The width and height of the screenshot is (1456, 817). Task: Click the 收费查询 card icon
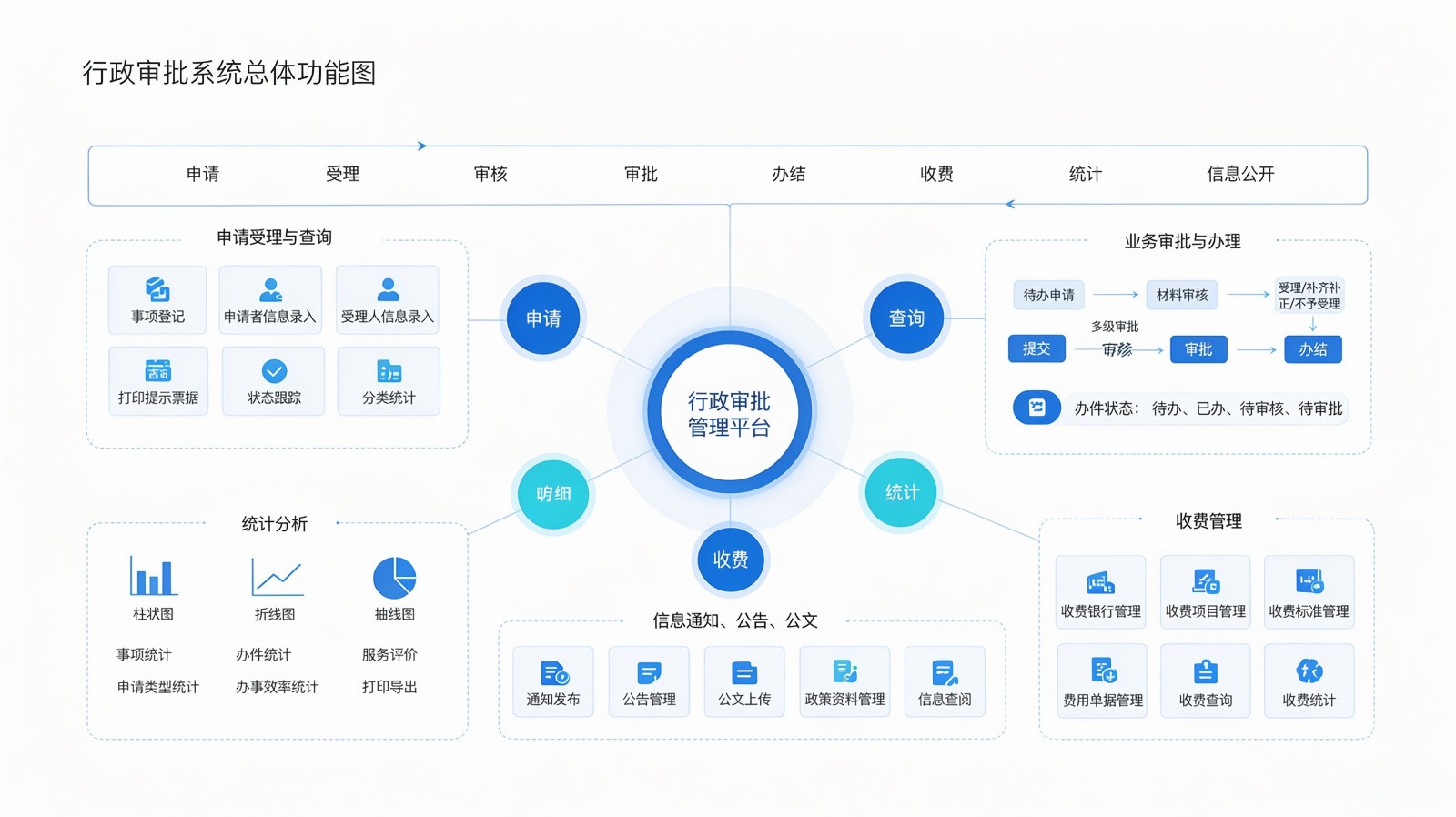[x=1206, y=671]
